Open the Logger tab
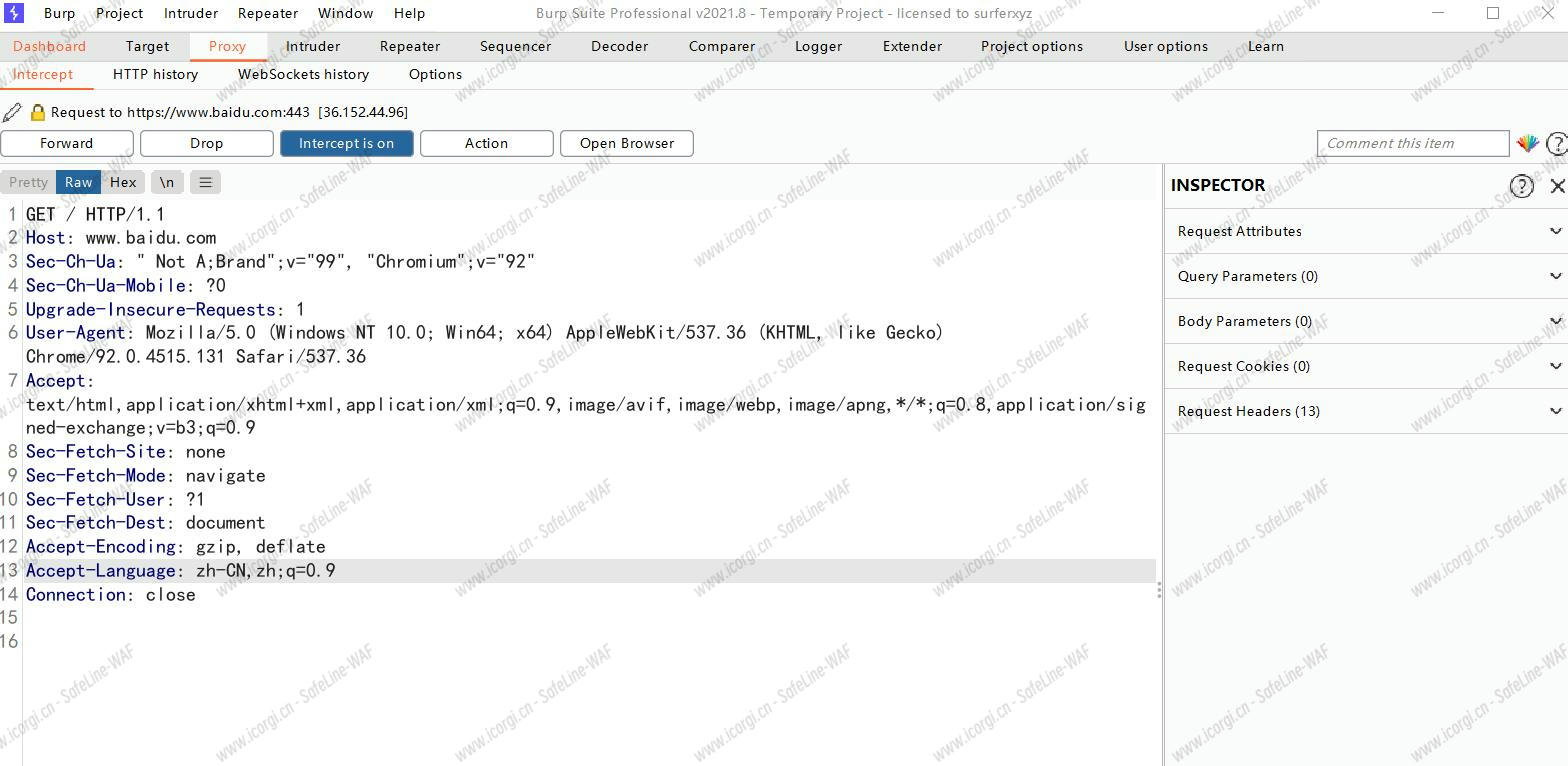1568x766 pixels. coord(818,46)
